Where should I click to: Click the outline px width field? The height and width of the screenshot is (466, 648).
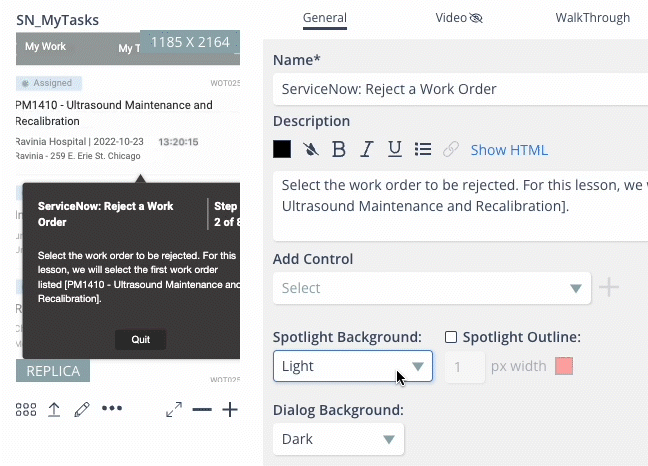click(x=465, y=367)
